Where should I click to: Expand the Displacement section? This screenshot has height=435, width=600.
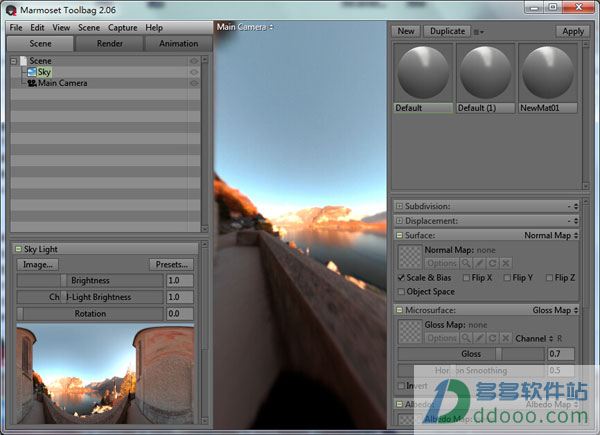(399, 221)
